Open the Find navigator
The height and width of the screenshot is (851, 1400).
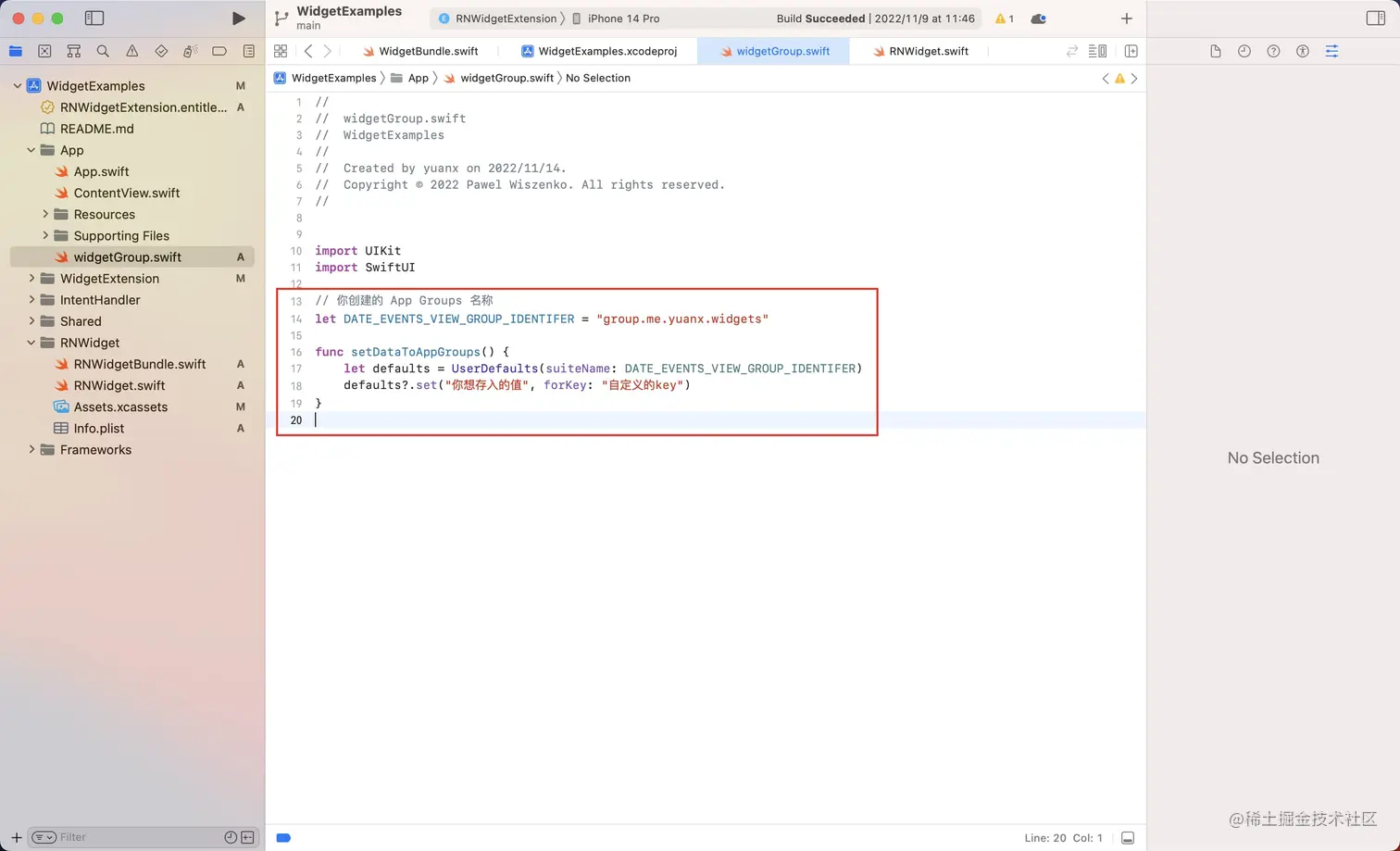[103, 51]
